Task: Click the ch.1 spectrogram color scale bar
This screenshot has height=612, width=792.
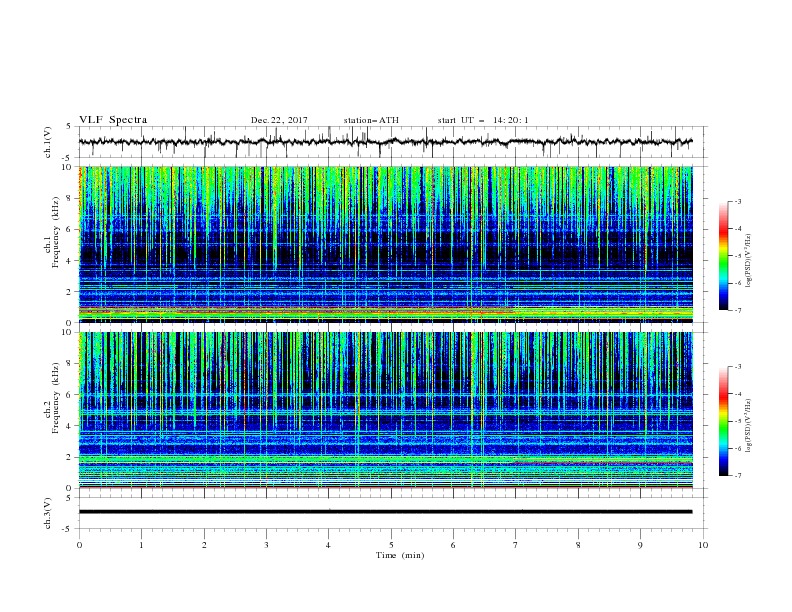Action: (x=724, y=256)
